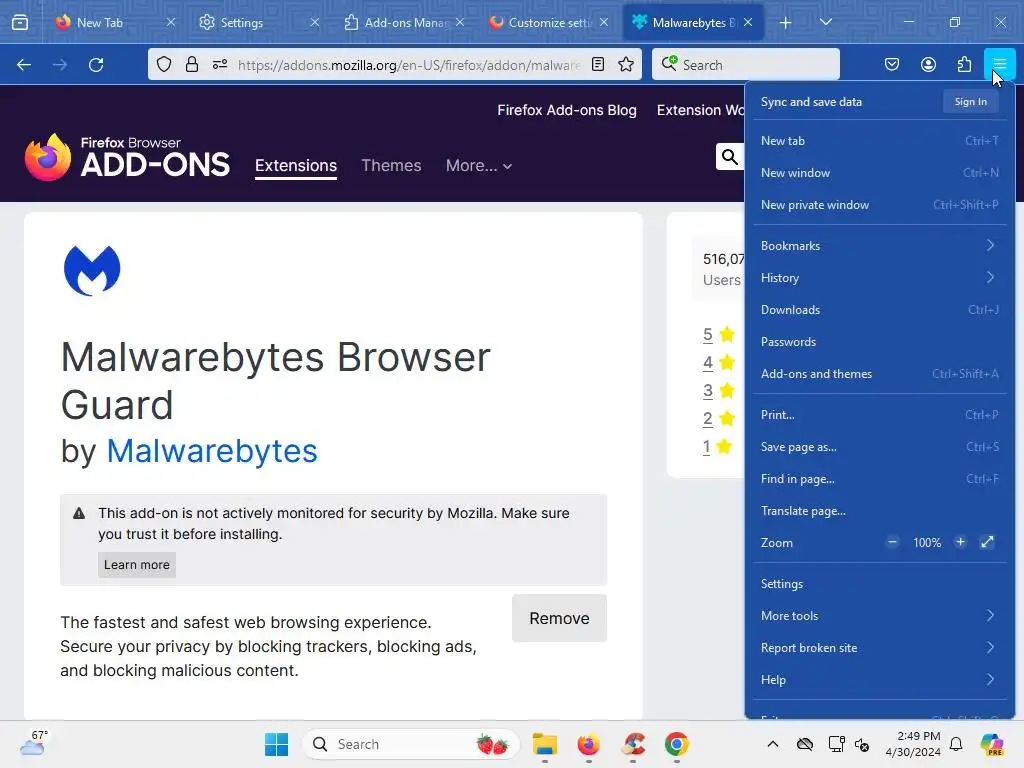The width and height of the screenshot is (1024, 768).
Task: Choose Print... from the menu
Action: tap(879, 415)
